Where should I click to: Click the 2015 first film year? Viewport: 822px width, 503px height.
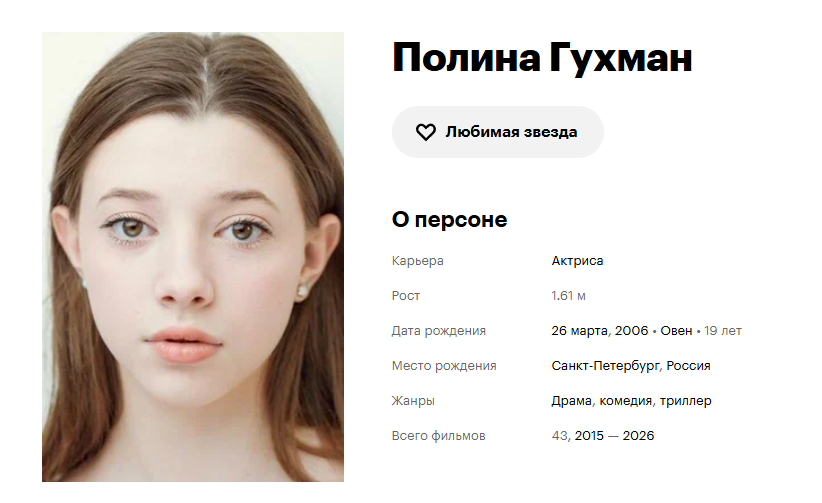(x=589, y=436)
